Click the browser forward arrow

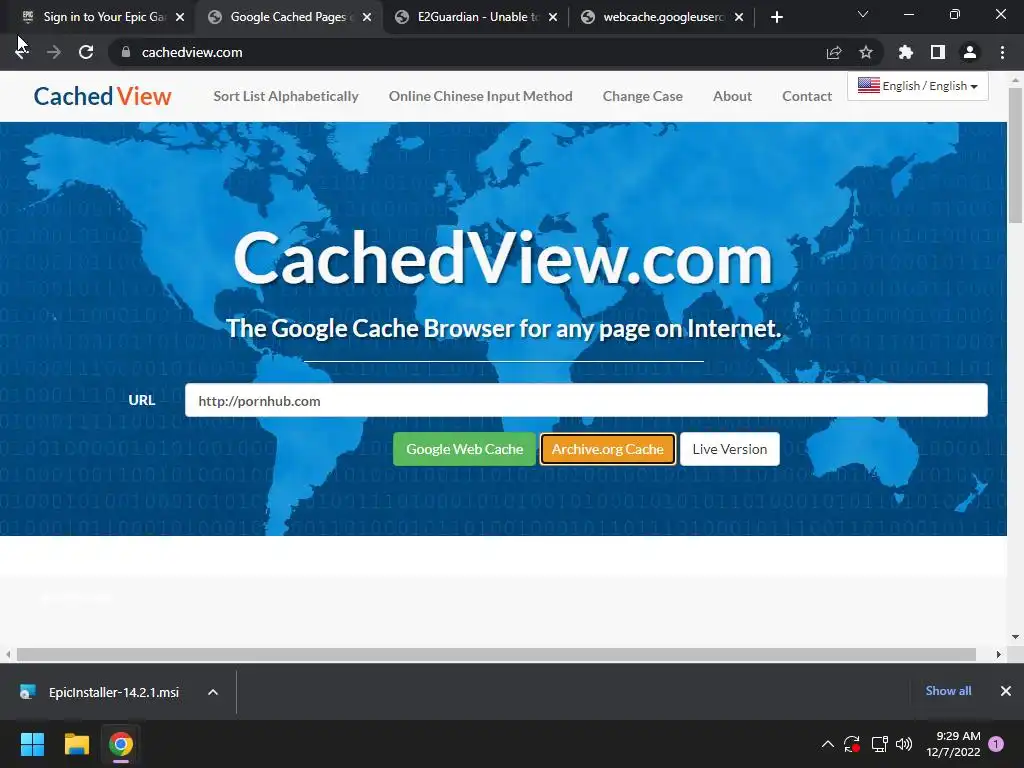54,52
